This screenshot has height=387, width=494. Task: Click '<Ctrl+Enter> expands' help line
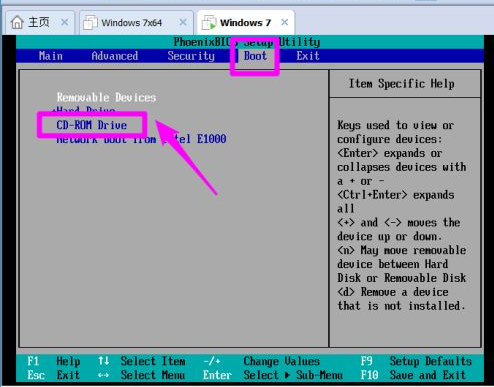pyautogui.click(x=395, y=194)
